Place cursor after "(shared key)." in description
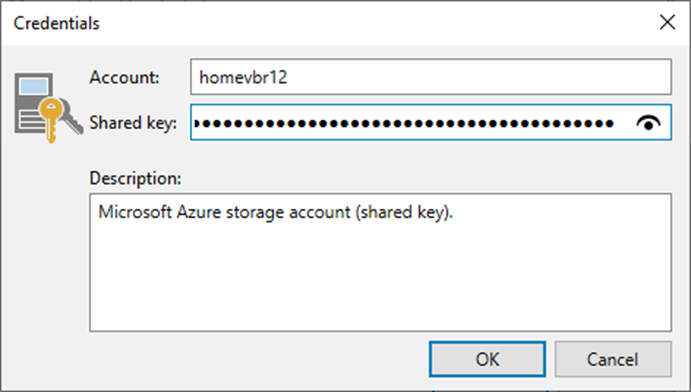Screen dimensions: 691x392 pyautogui.click(x=454, y=212)
